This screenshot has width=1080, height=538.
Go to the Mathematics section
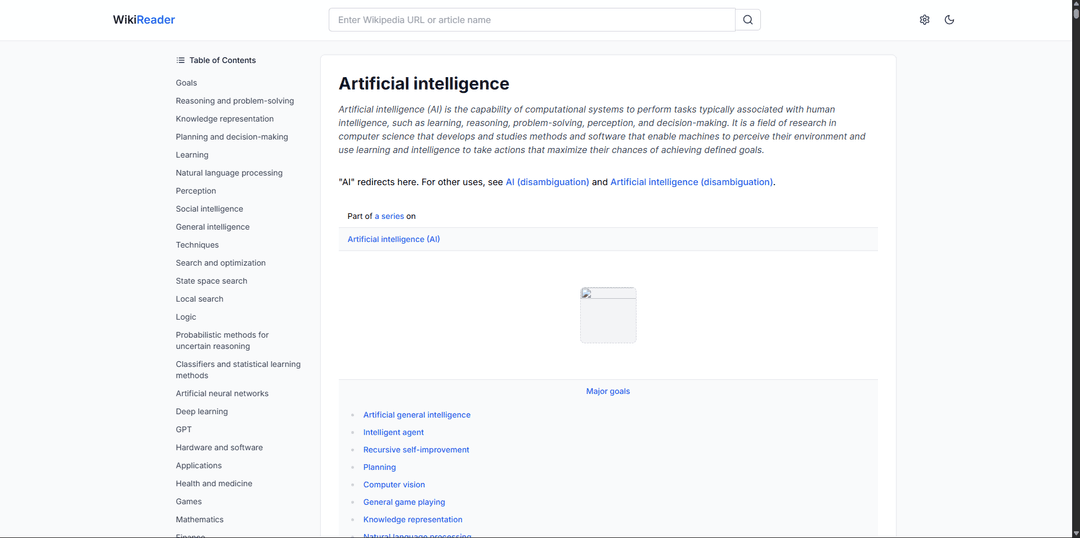click(x=200, y=519)
